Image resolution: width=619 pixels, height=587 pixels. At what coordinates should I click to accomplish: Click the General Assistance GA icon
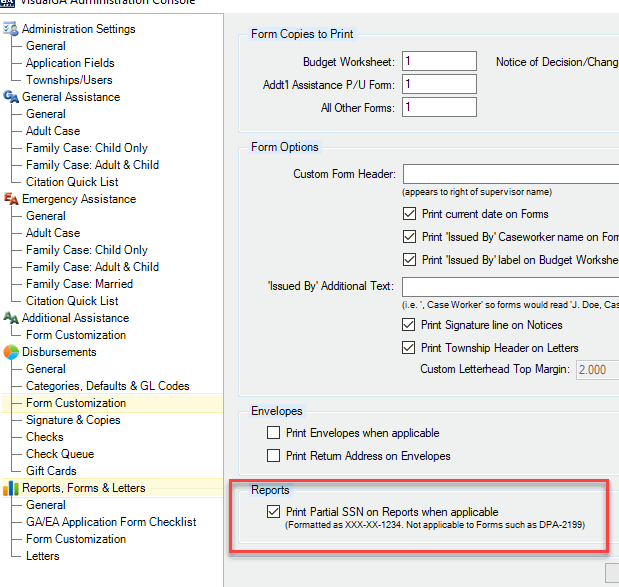click(x=11, y=97)
